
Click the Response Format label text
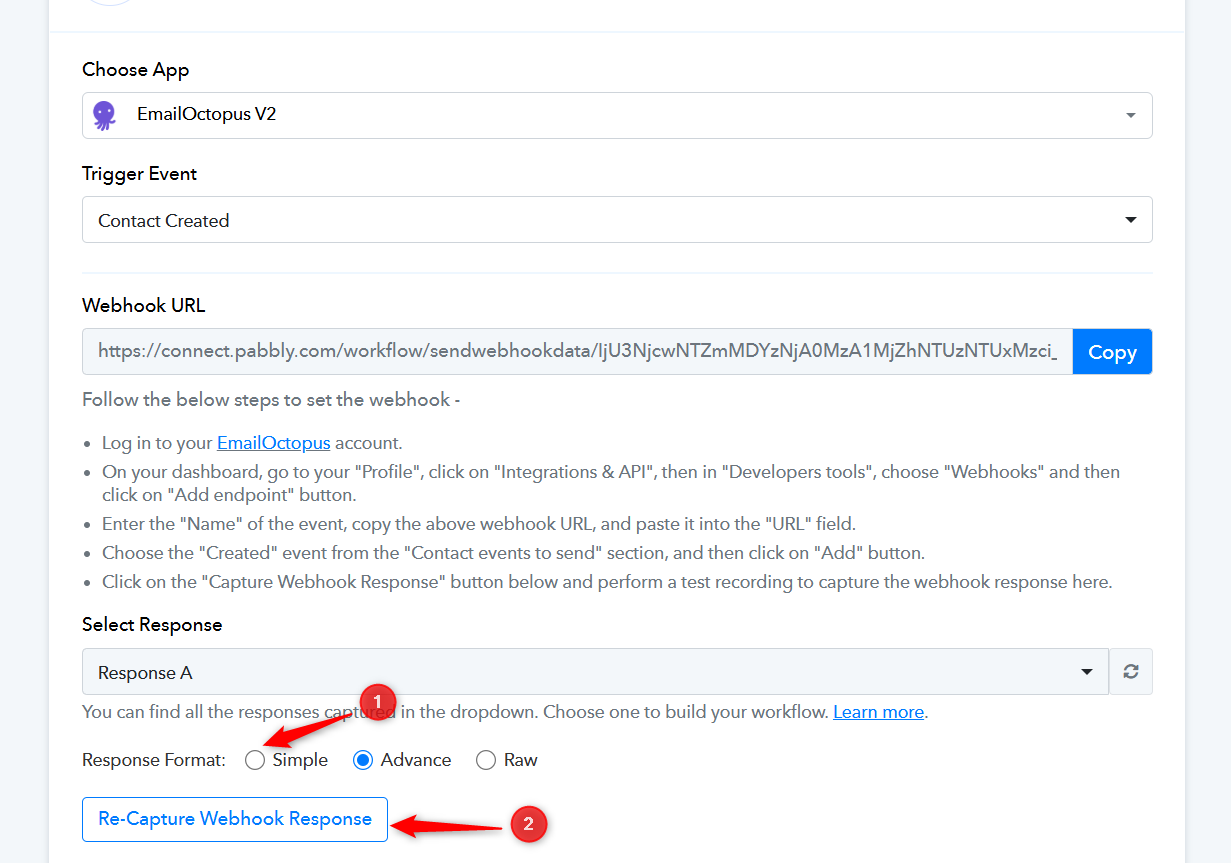pos(154,760)
